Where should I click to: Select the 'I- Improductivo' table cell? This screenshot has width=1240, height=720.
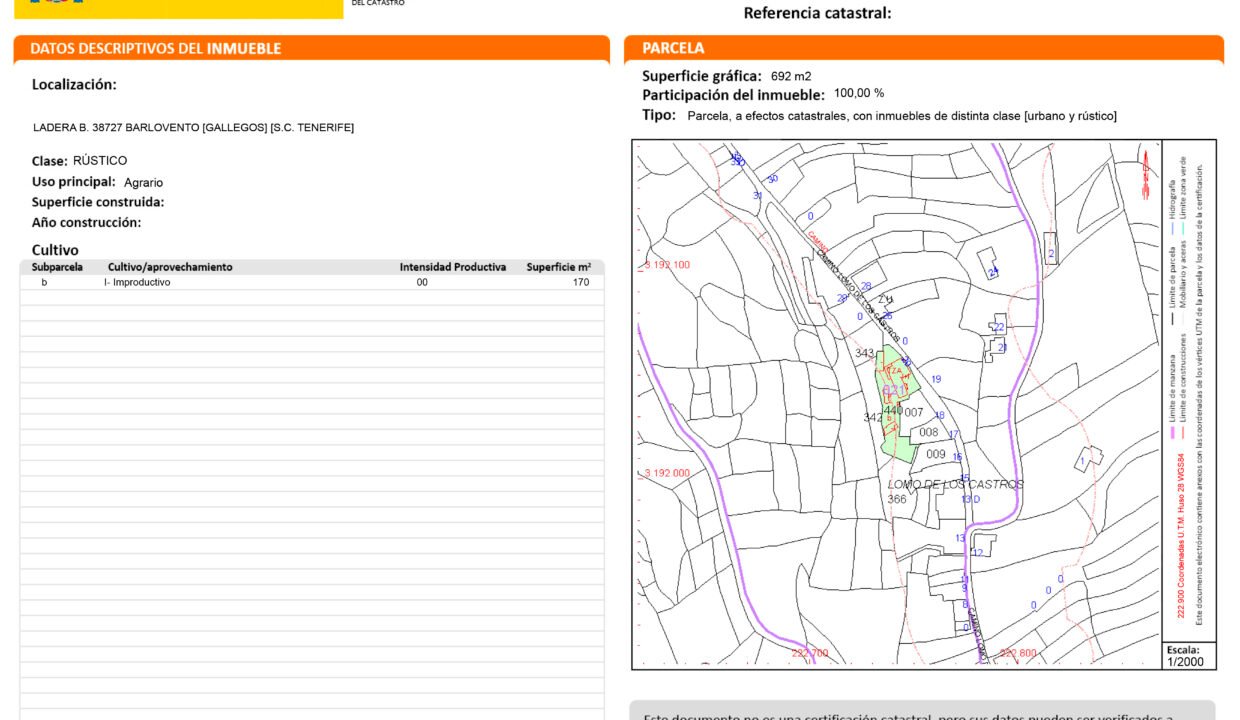137,283
